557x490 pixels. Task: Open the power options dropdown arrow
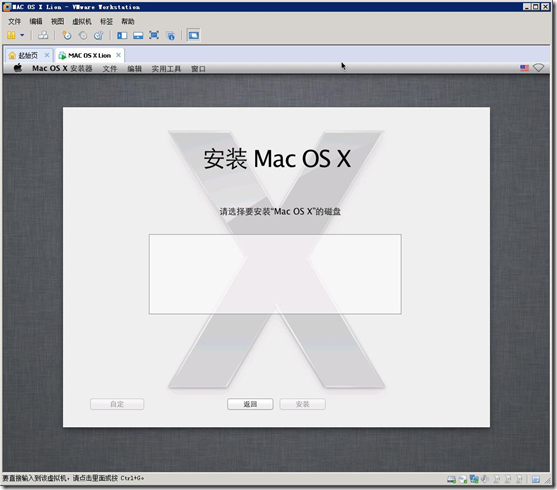(x=22, y=35)
